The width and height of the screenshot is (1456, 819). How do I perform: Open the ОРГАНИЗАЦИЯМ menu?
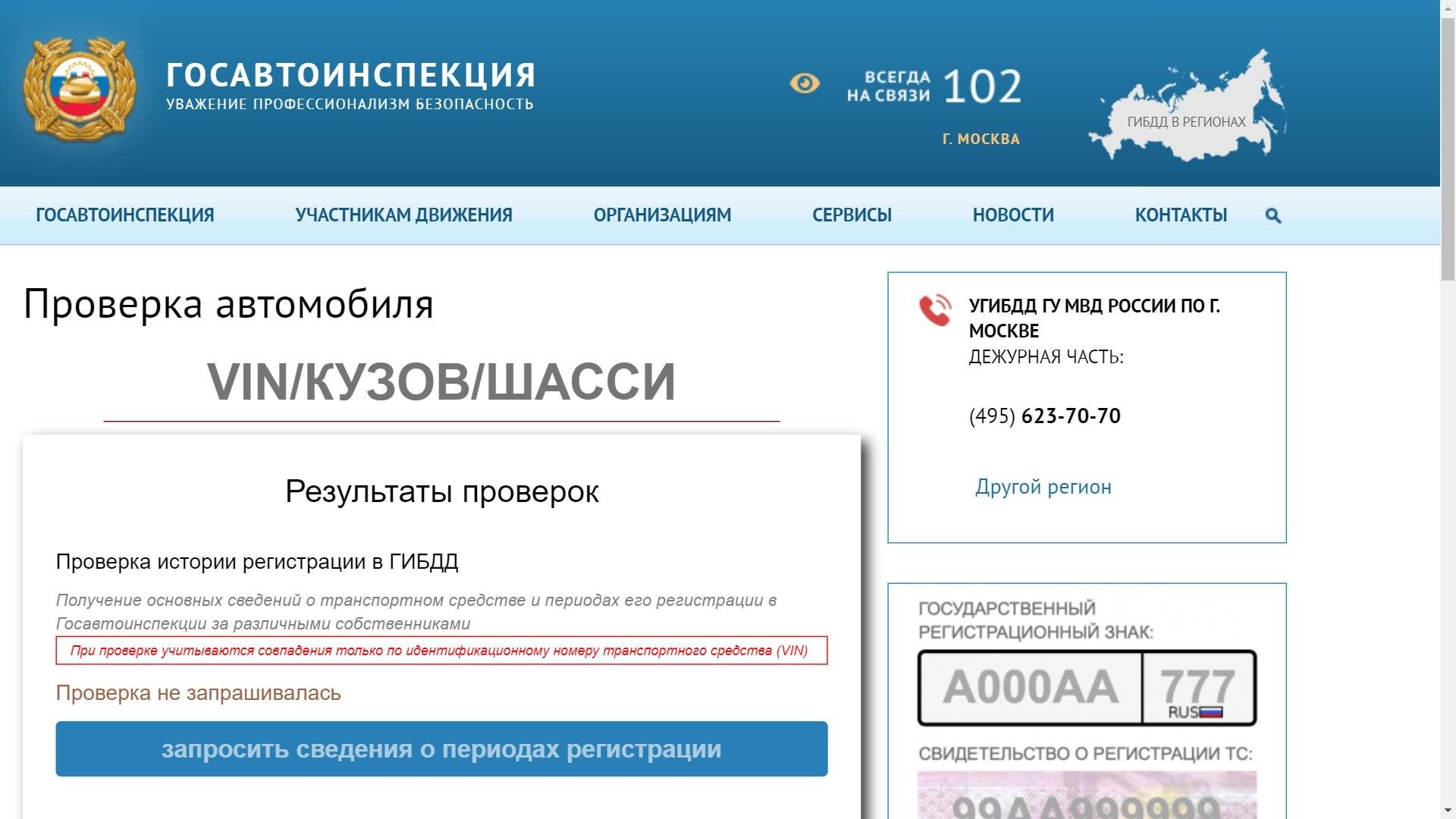pos(663,215)
